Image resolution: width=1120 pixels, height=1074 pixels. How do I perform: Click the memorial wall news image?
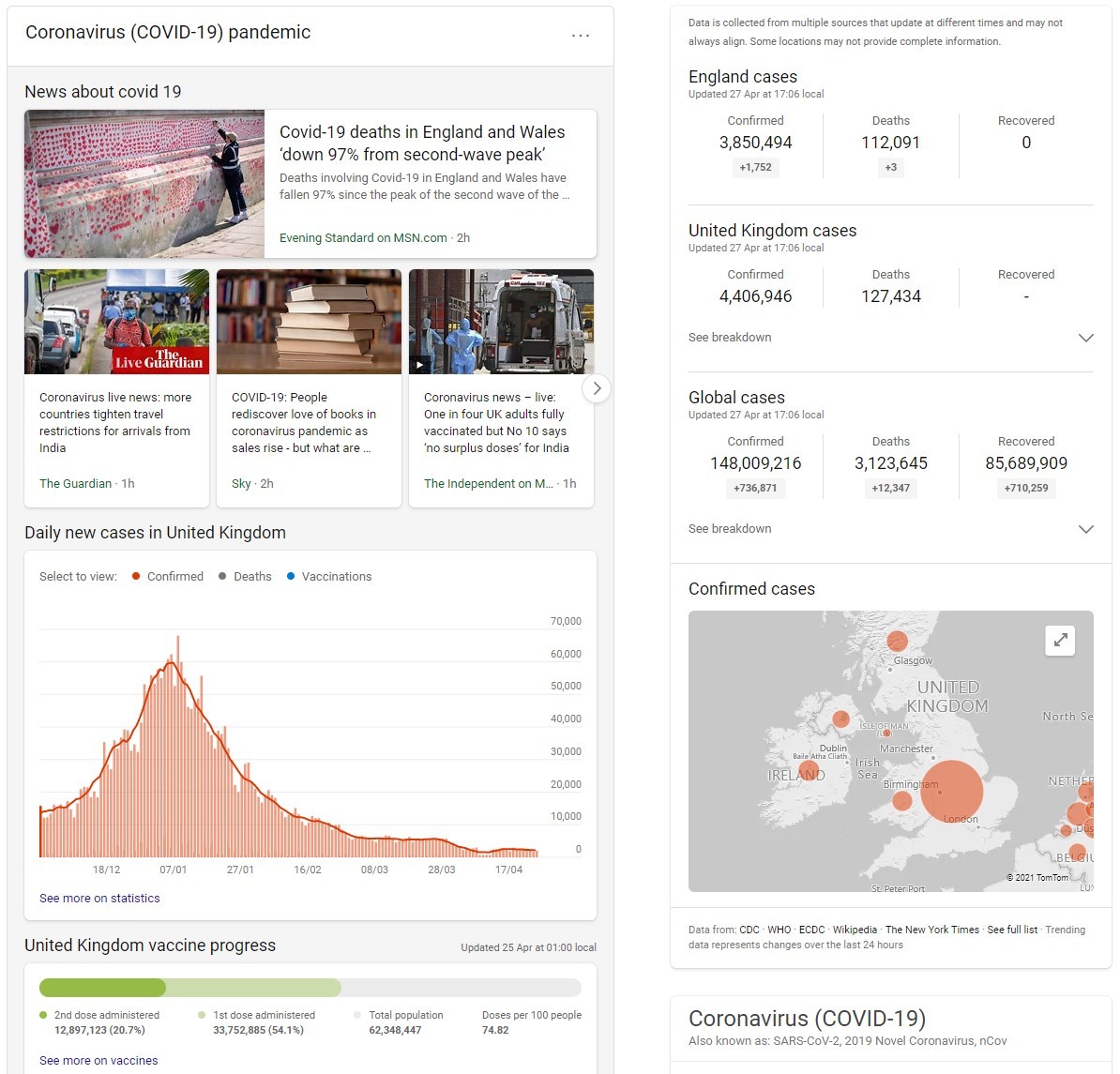point(144,184)
